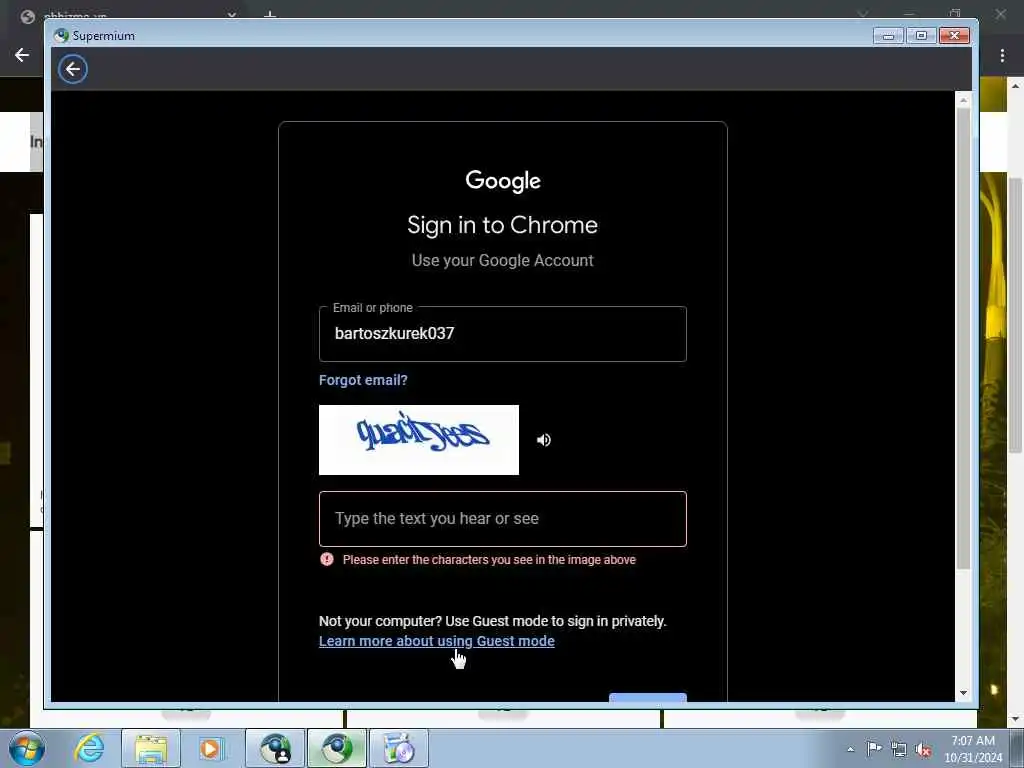Image resolution: width=1024 pixels, height=768 pixels.
Task: Click the sign-in window vertical scrollbar thumb
Action: 963,337
